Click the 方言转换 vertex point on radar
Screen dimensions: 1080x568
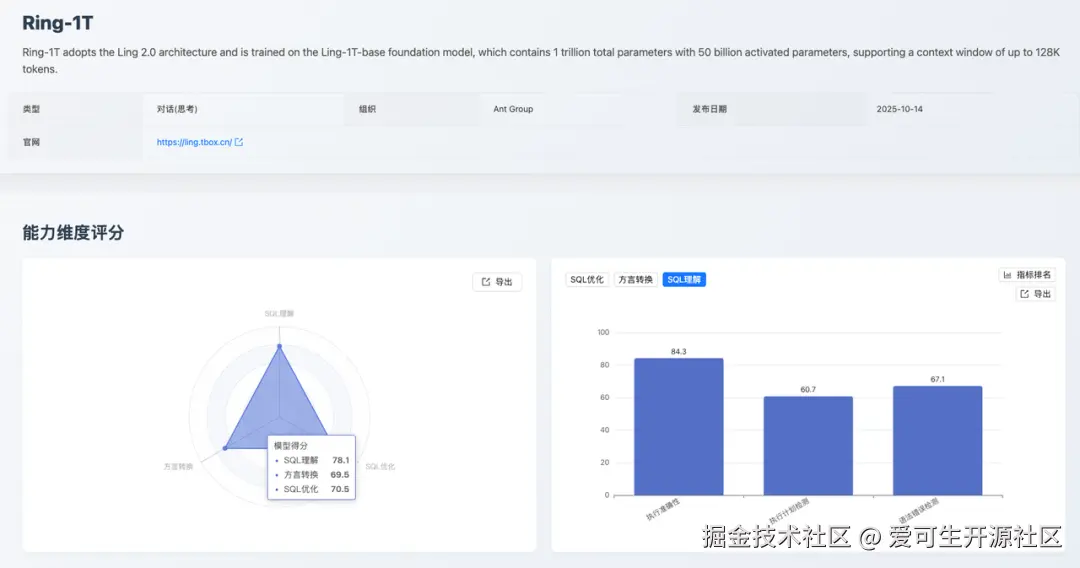225,448
